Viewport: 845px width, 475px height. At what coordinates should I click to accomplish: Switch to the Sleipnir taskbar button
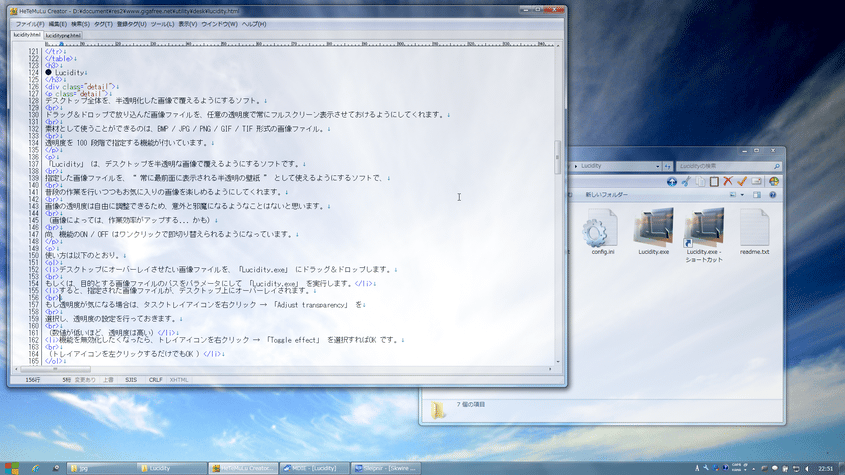[x=385, y=468]
